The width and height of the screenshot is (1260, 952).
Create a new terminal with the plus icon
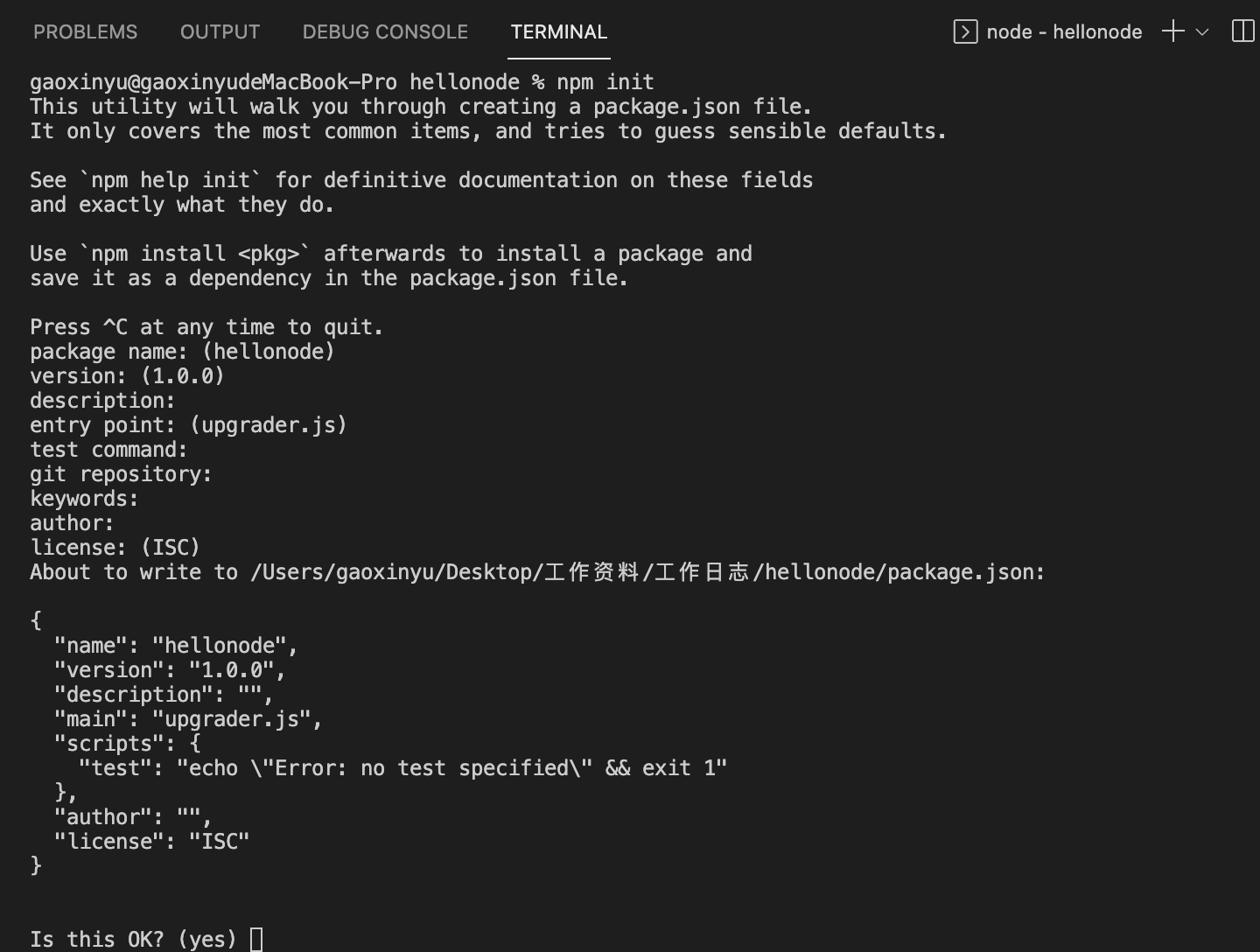coord(1173,31)
